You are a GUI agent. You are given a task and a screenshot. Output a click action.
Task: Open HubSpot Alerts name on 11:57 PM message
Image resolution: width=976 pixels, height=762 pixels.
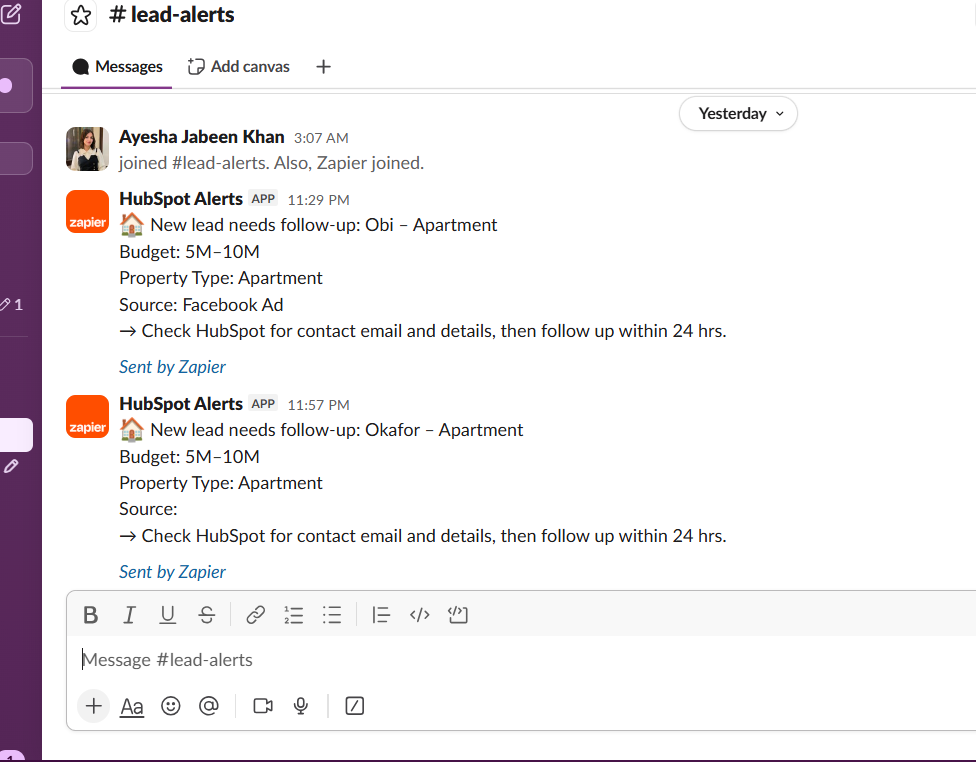[181, 403]
